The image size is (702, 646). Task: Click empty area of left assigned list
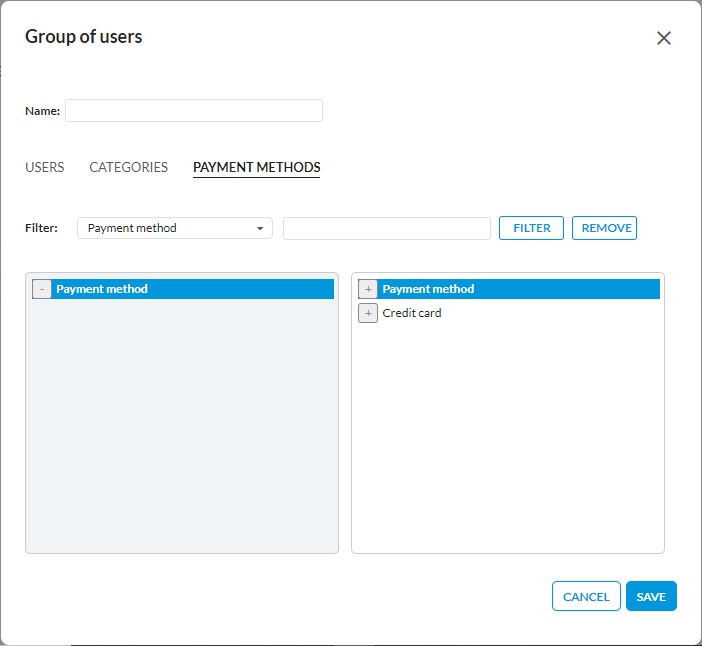tap(181, 430)
